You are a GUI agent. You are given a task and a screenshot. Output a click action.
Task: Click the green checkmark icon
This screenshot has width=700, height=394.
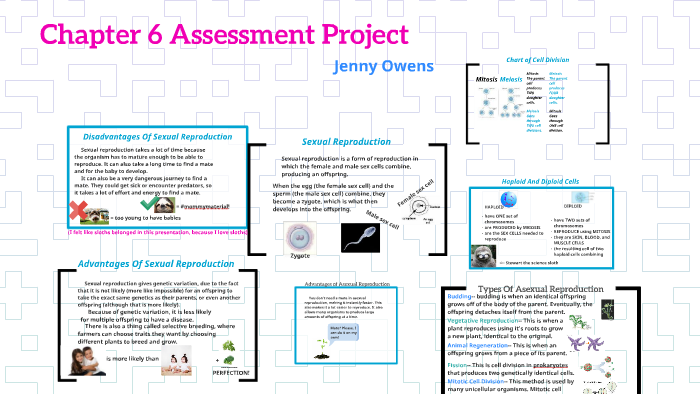pos(148,203)
